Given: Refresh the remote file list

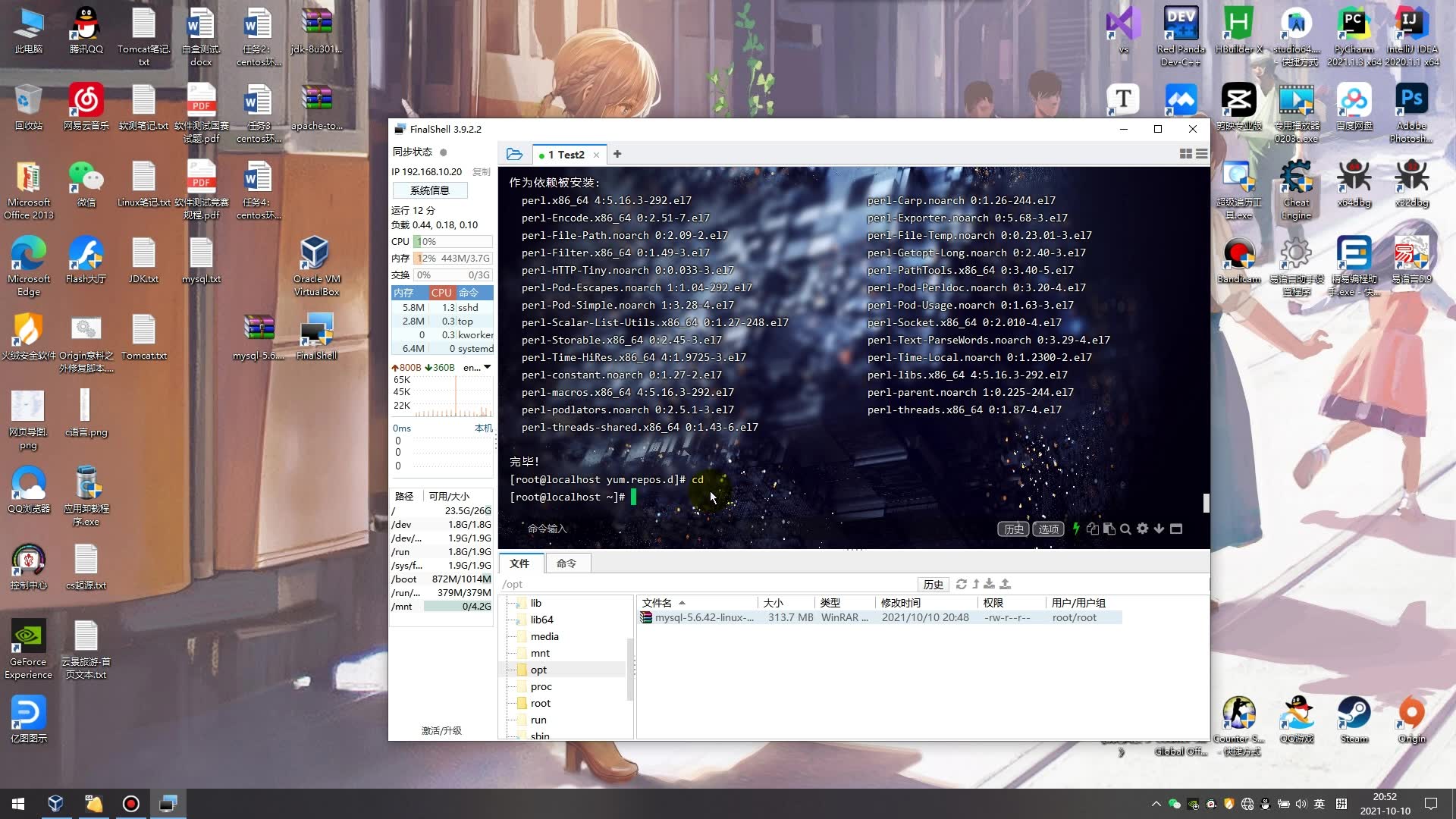Looking at the screenshot, I should [962, 584].
